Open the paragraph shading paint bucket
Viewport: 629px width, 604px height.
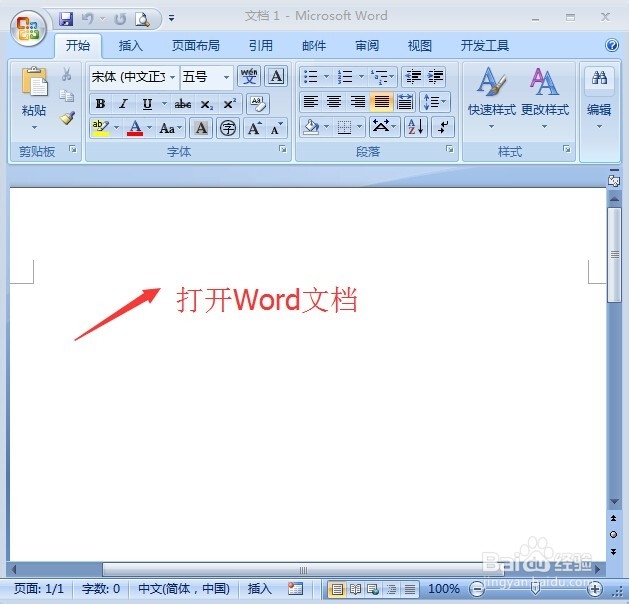[x=311, y=128]
